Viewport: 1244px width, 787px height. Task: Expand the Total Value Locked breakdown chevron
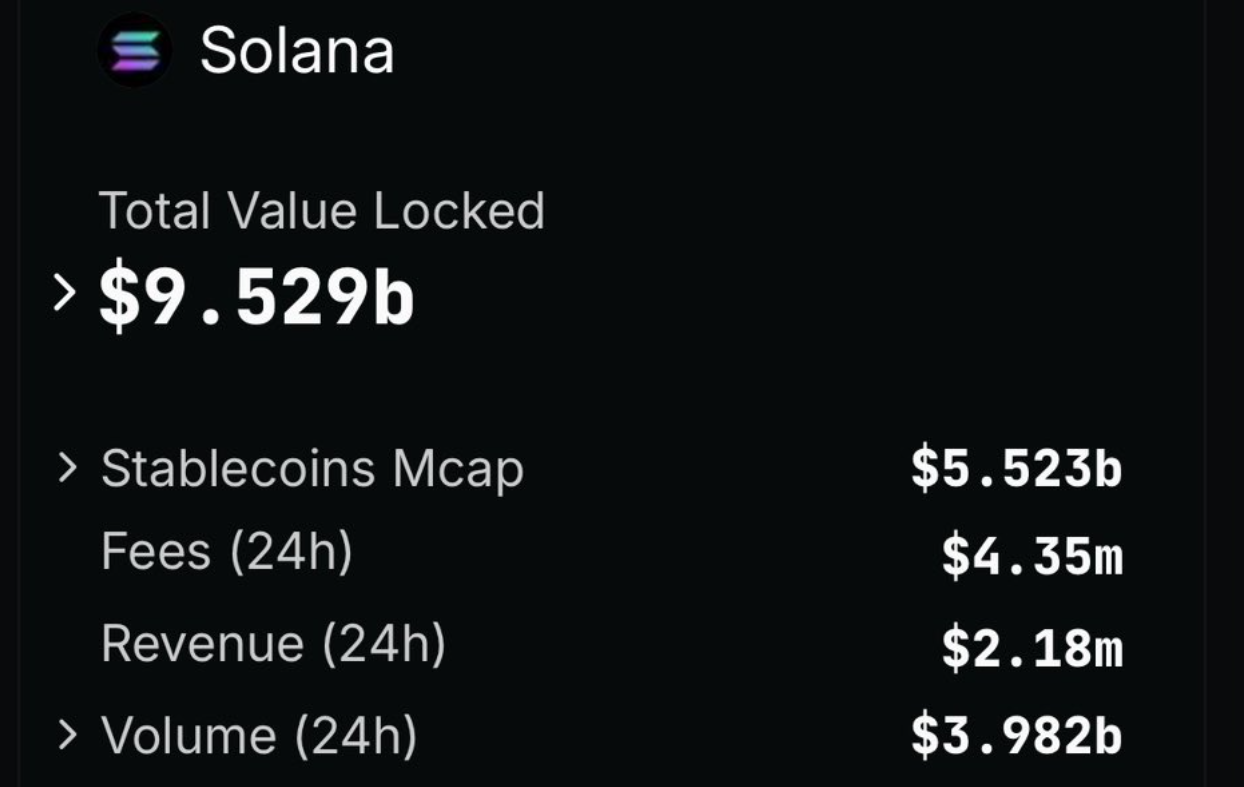click(x=65, y=293)
